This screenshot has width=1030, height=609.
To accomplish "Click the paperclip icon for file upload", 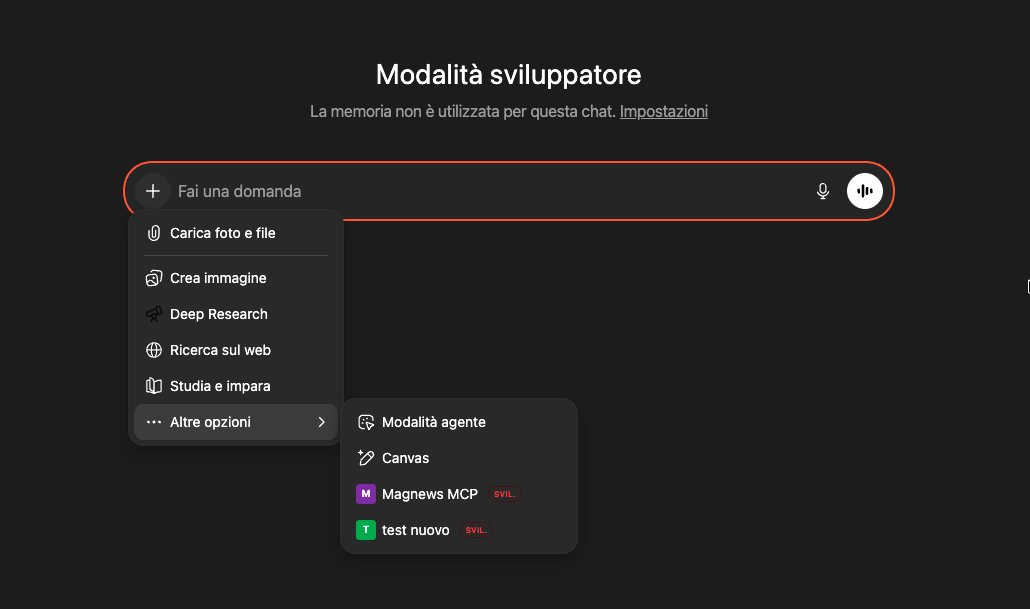I will point(154,233).
